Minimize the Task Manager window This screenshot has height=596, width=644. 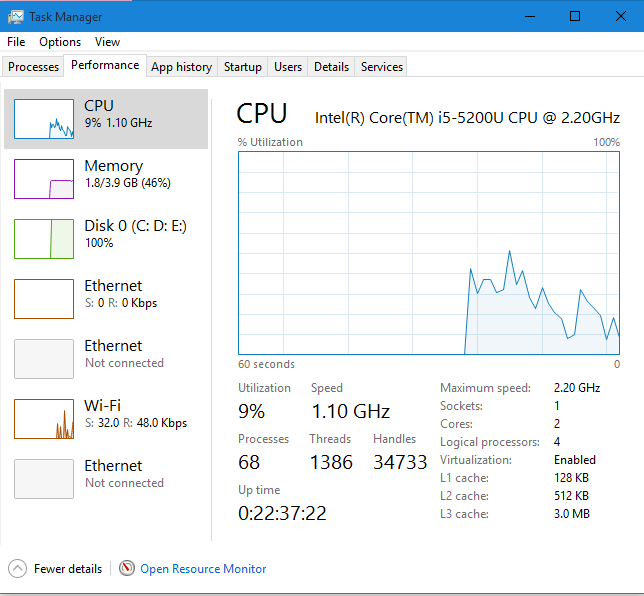530,16
